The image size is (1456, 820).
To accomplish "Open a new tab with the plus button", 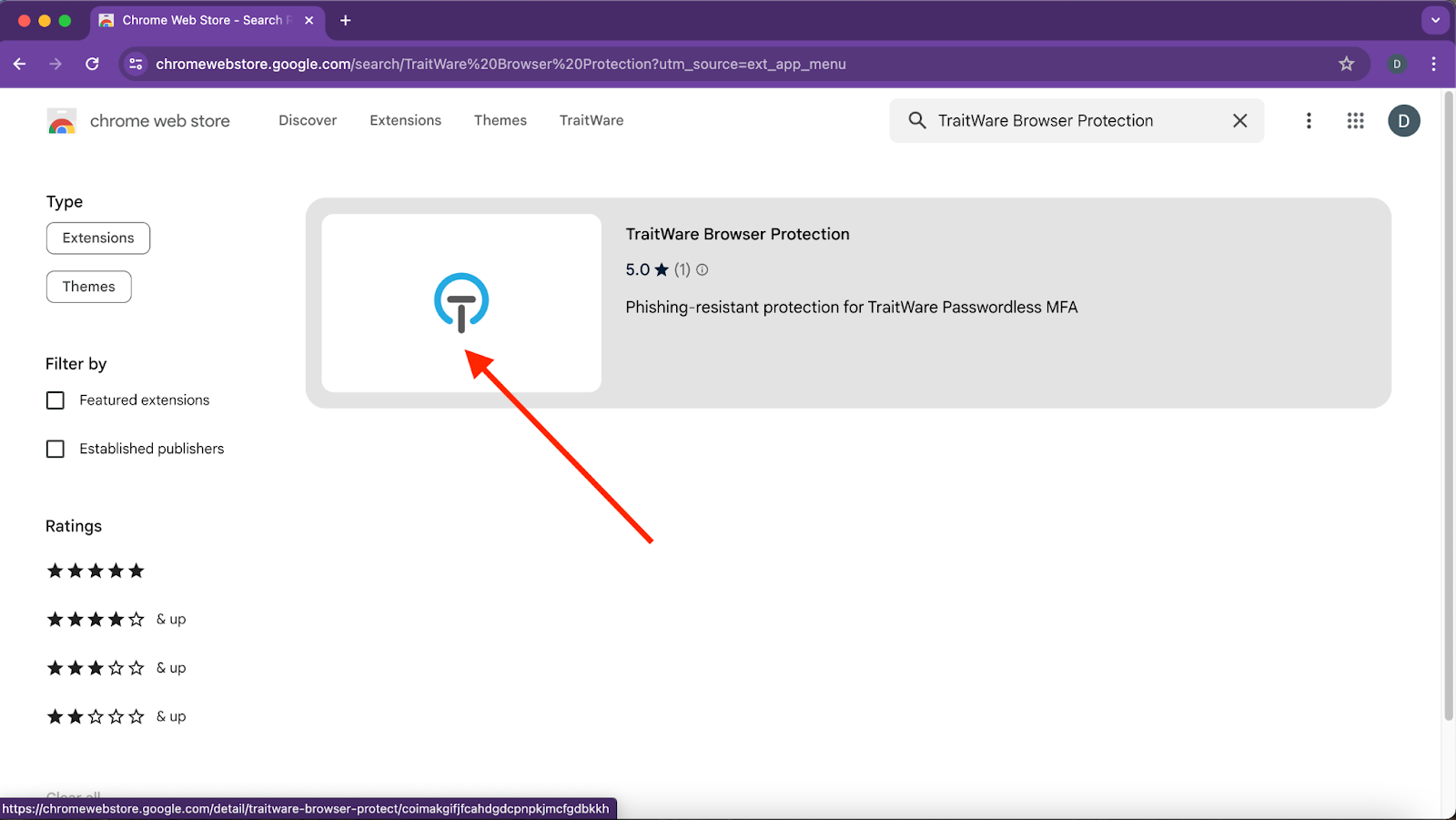I will pos(345,20).
